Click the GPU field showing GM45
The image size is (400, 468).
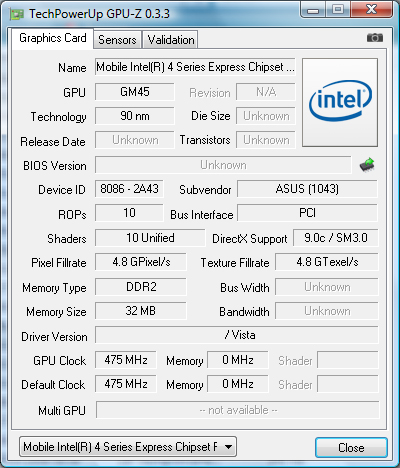pyautogui.click(x=135, y=92)
